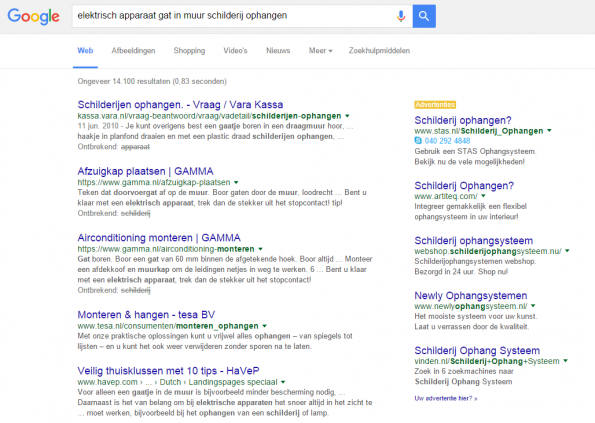This screenshot has width=595, height=423.
Task: Open Zoekhulpmiddelen search tools
Action: (379, 50)
